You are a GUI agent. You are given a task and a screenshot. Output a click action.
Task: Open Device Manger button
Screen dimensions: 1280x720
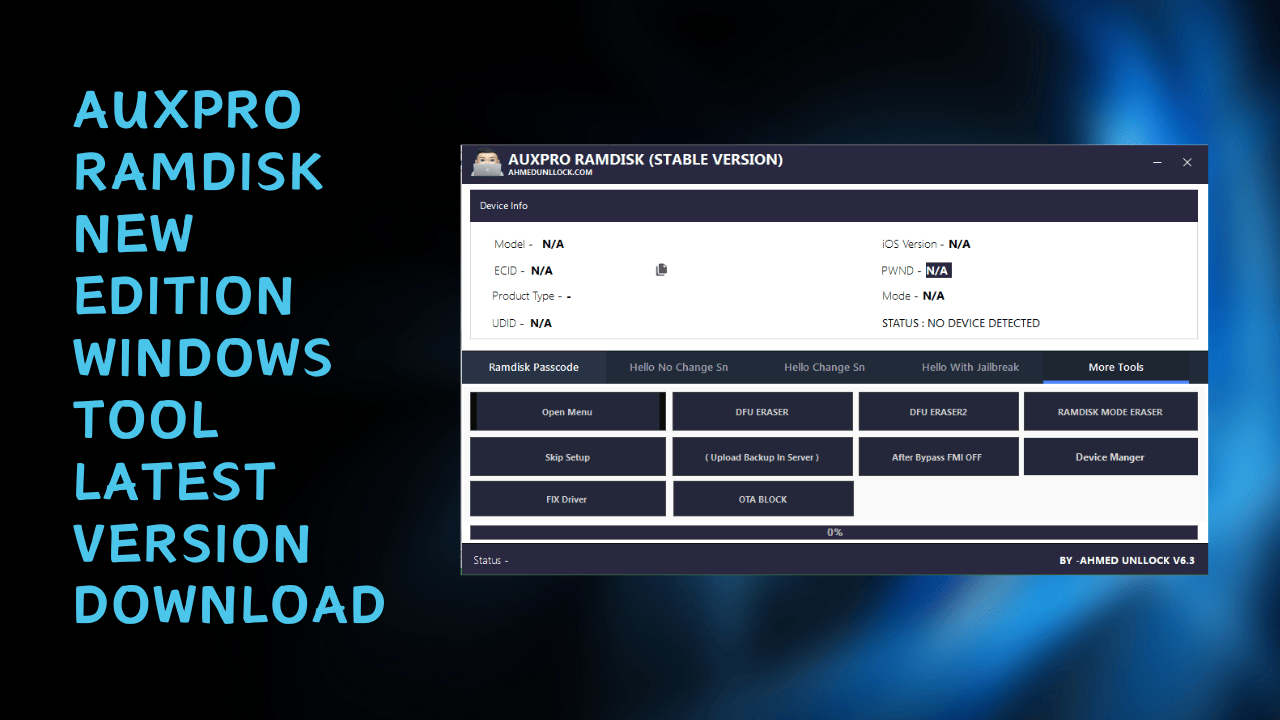(x=1110, y=457)
